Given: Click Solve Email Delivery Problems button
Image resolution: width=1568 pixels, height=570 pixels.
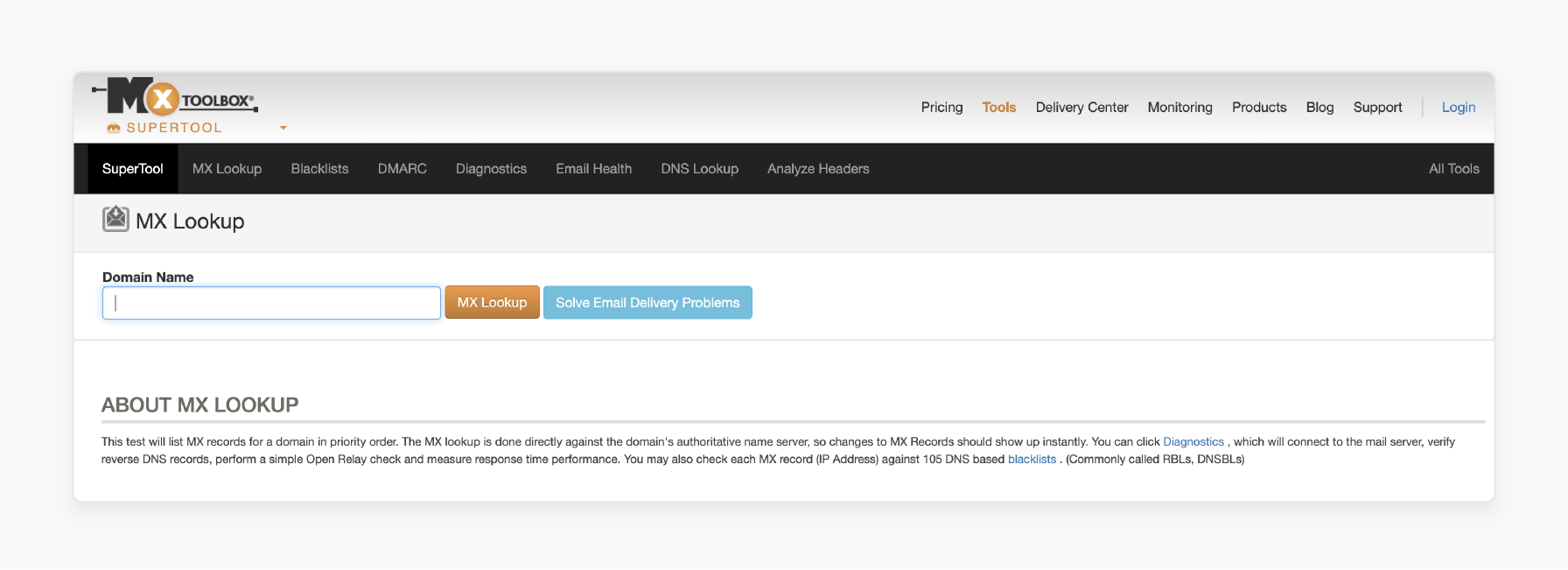Looking at the screenshot, I should 647,303.
